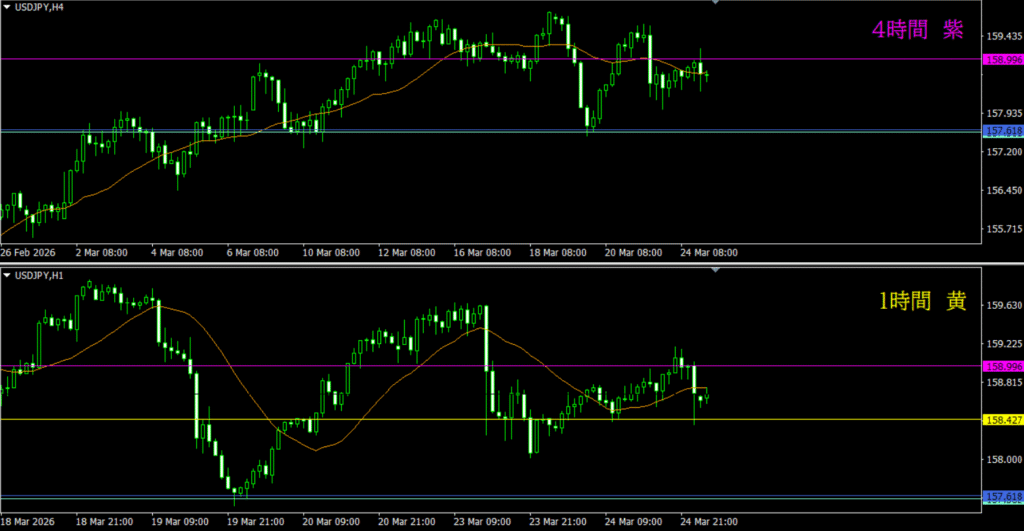Click the '4時間 紫' text label
This screenshot has height=531, width=1024.
[x=917, y=31]
